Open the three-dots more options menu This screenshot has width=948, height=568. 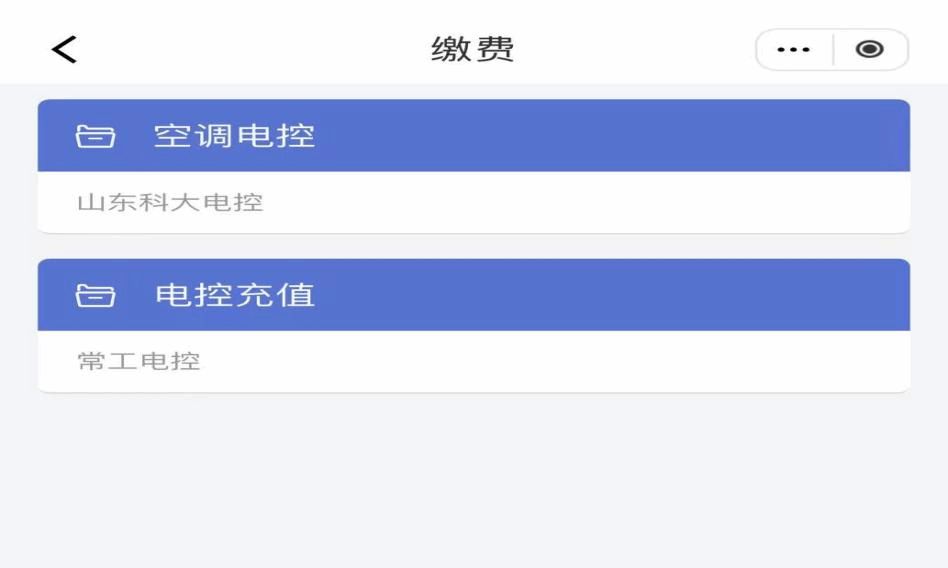793,50
